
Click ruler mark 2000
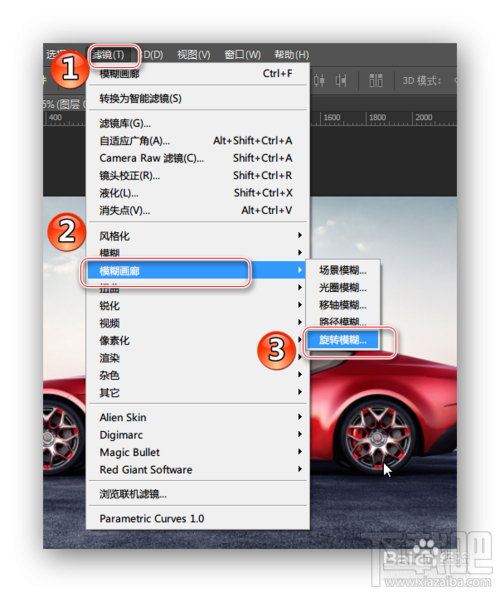click(424, 117)
